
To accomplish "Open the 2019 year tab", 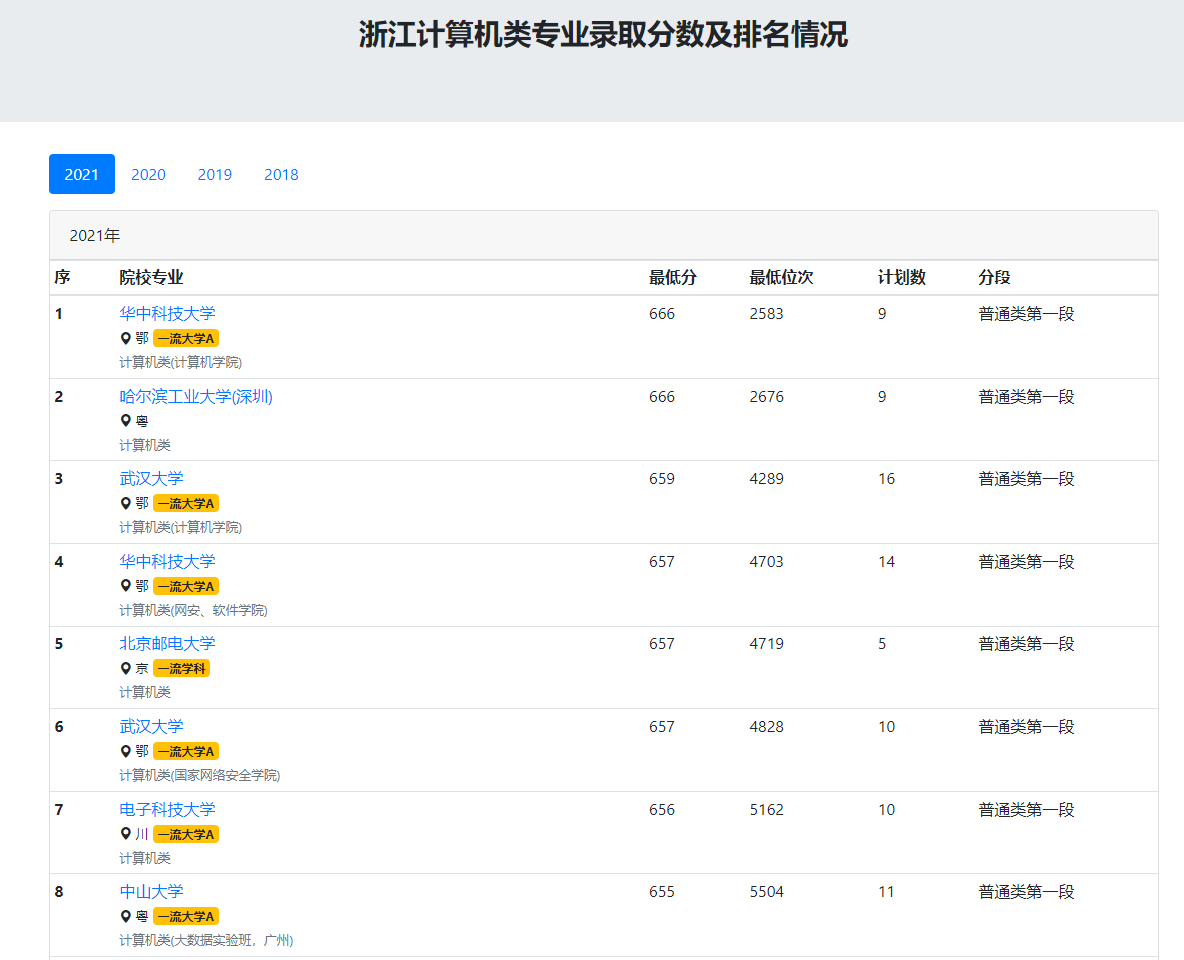I will pyautogui.click(x=214, y=174).
